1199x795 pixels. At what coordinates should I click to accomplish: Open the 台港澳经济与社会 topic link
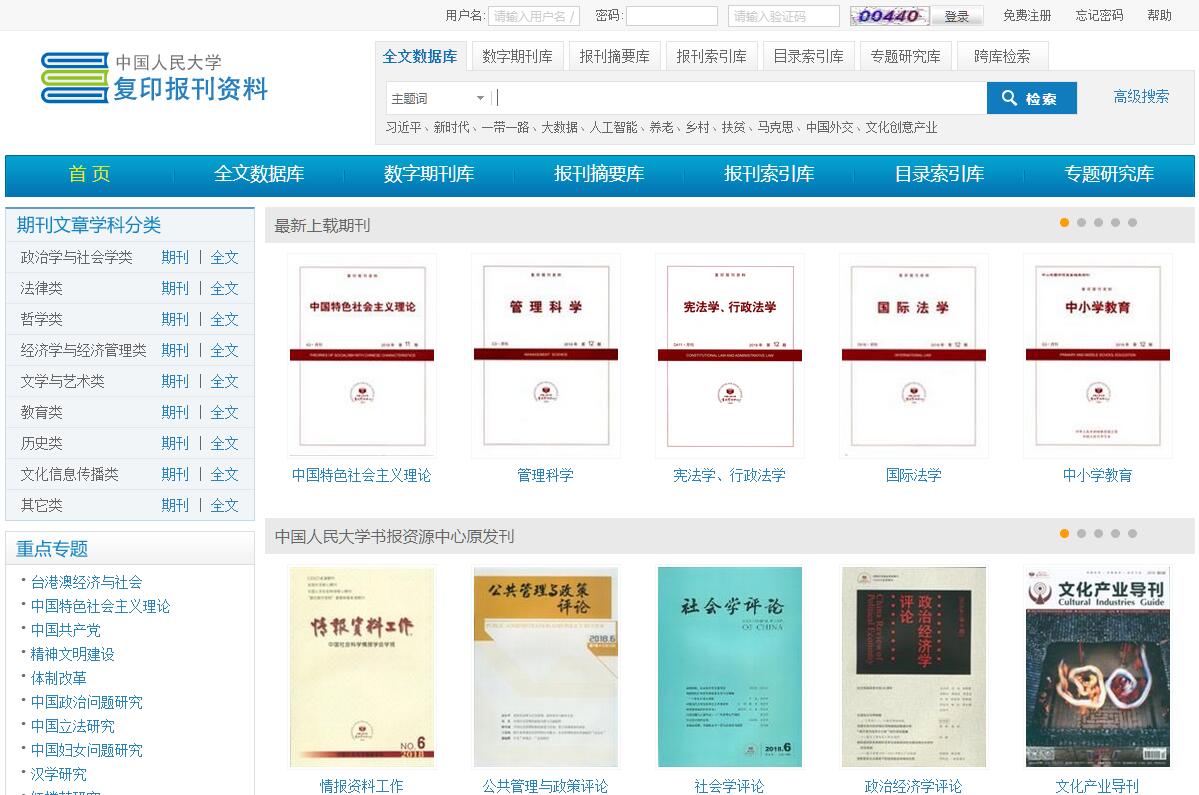click(86, 582)
